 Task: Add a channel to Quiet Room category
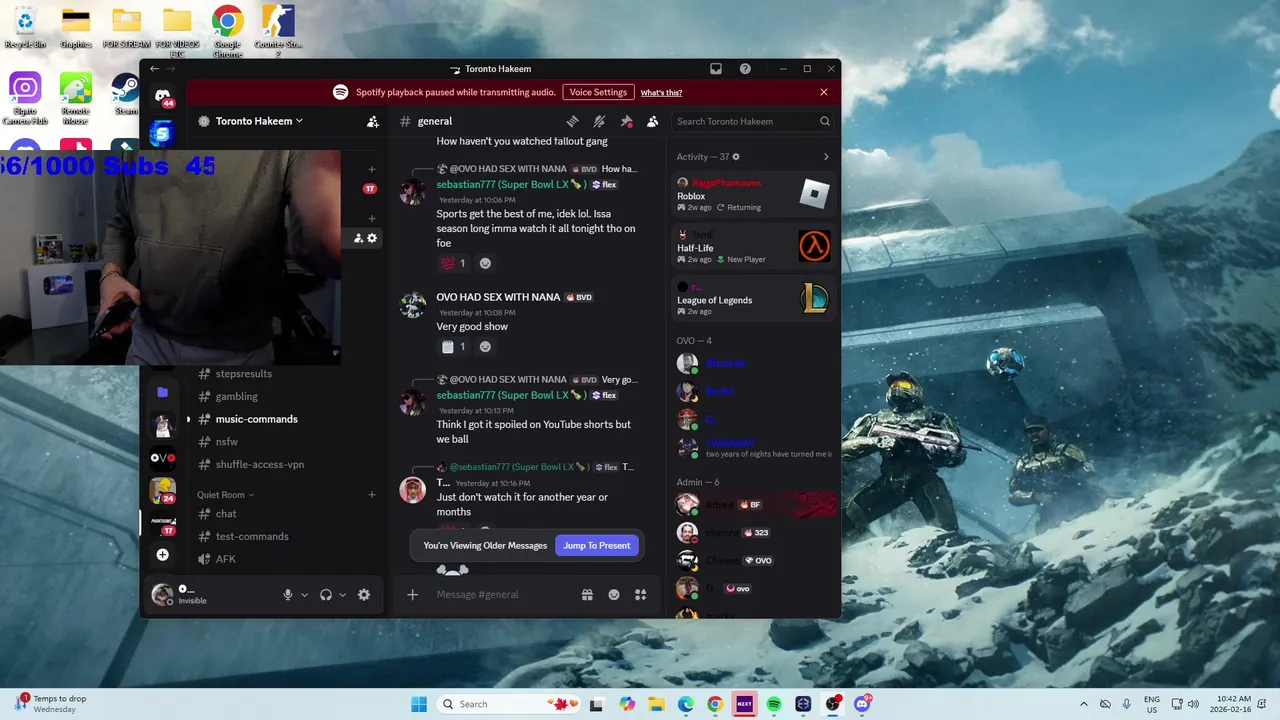point(372,495)
